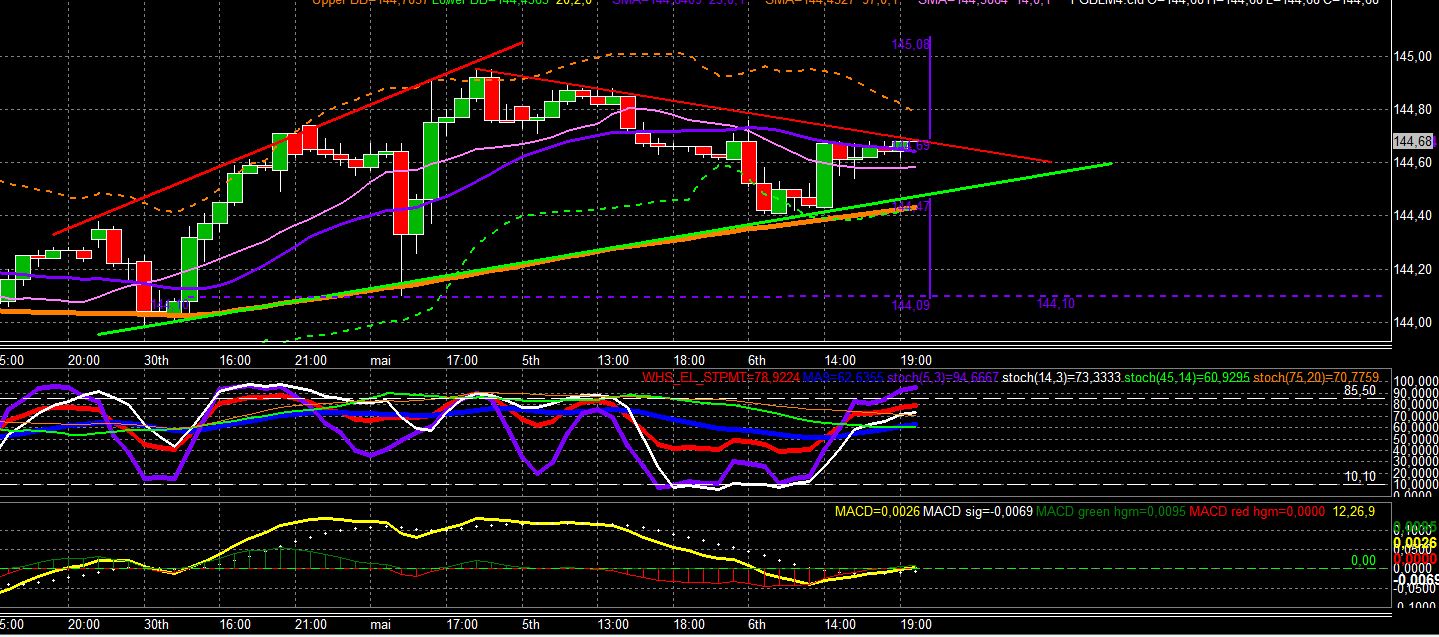The image size is (1439, 637).
Task: Click '30th' on the price chart time axis
Action: click(x=157, y=360)
